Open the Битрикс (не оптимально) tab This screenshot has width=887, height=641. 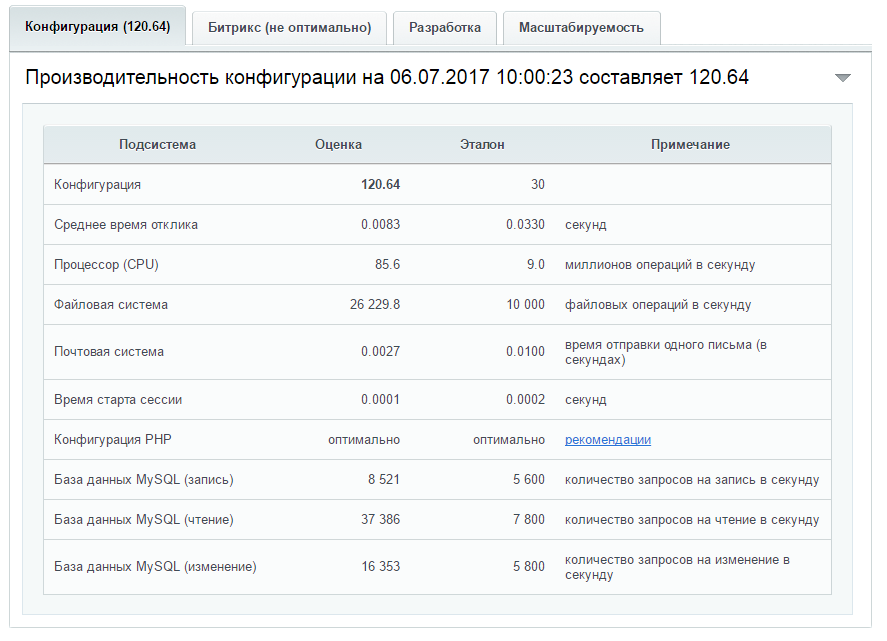pos(289,28)
